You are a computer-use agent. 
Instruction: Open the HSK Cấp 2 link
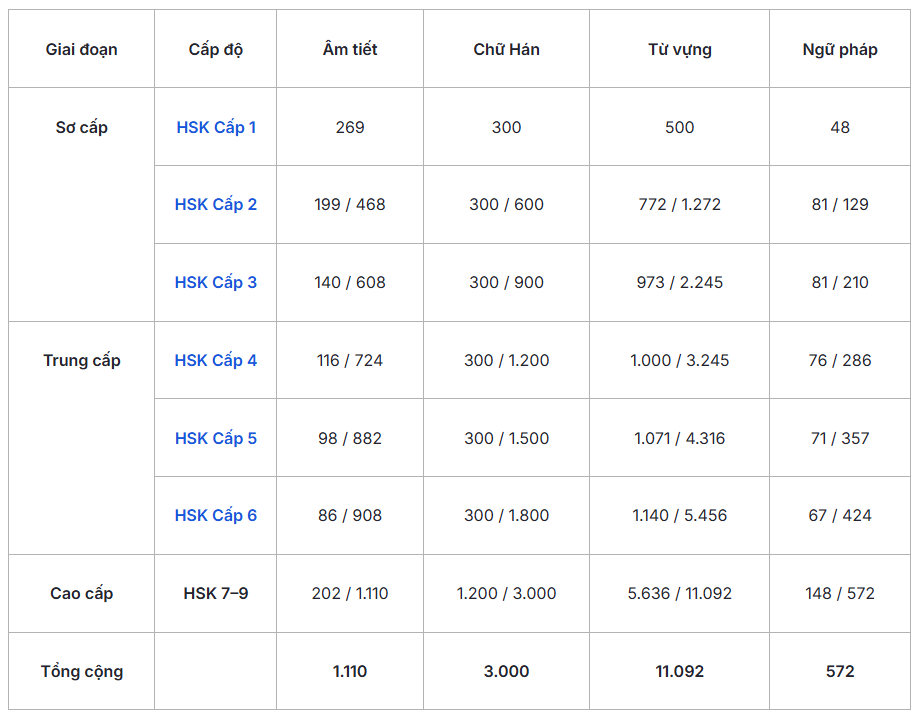[216, 204]
